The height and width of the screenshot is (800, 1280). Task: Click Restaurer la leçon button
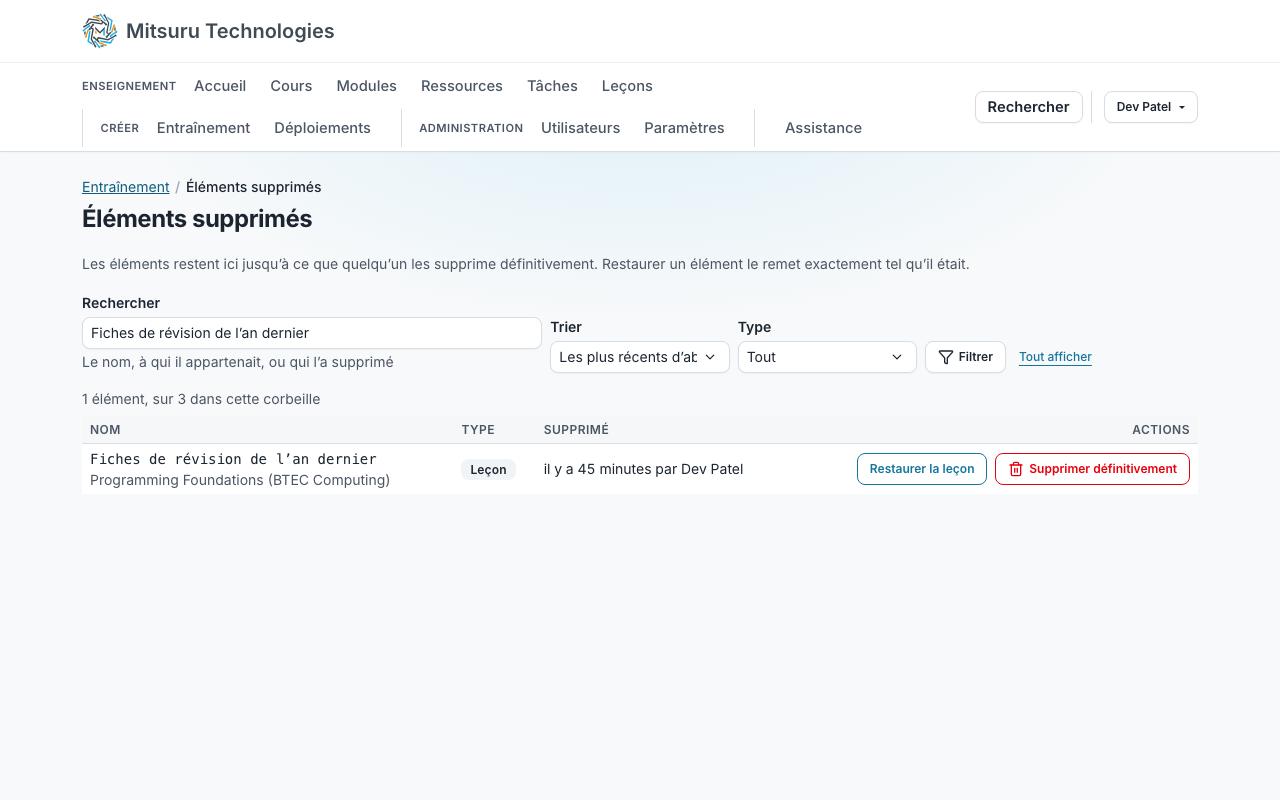point(922,469)
